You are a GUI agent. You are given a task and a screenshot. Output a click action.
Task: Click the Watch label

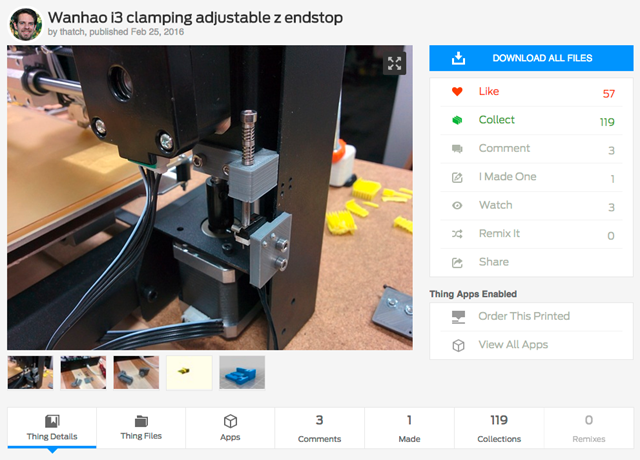pos(496,205)
